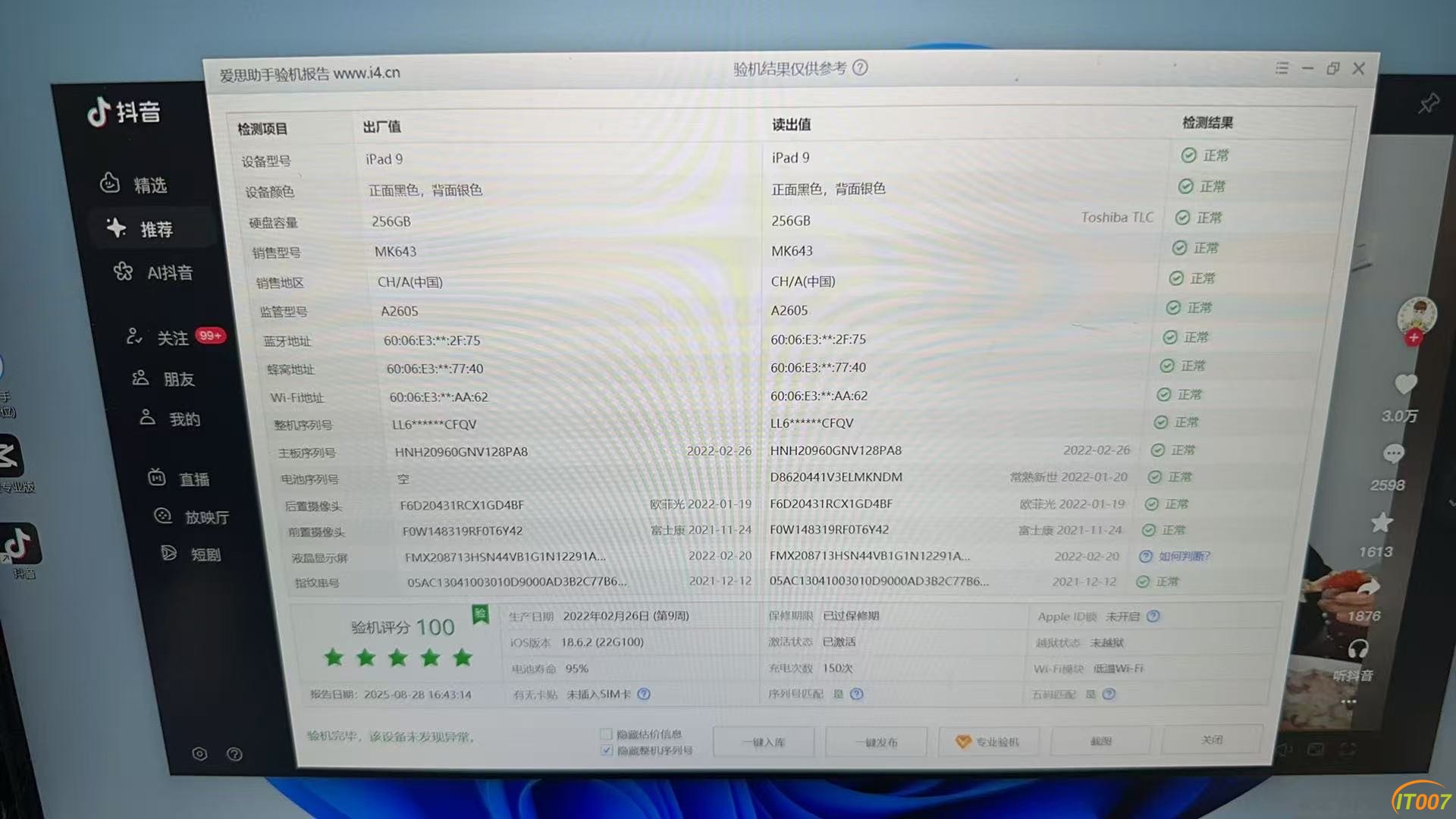Open Douyin settings gear icon at sidebar bottom
The image size is (1456, 819).
tap(199, 754)
